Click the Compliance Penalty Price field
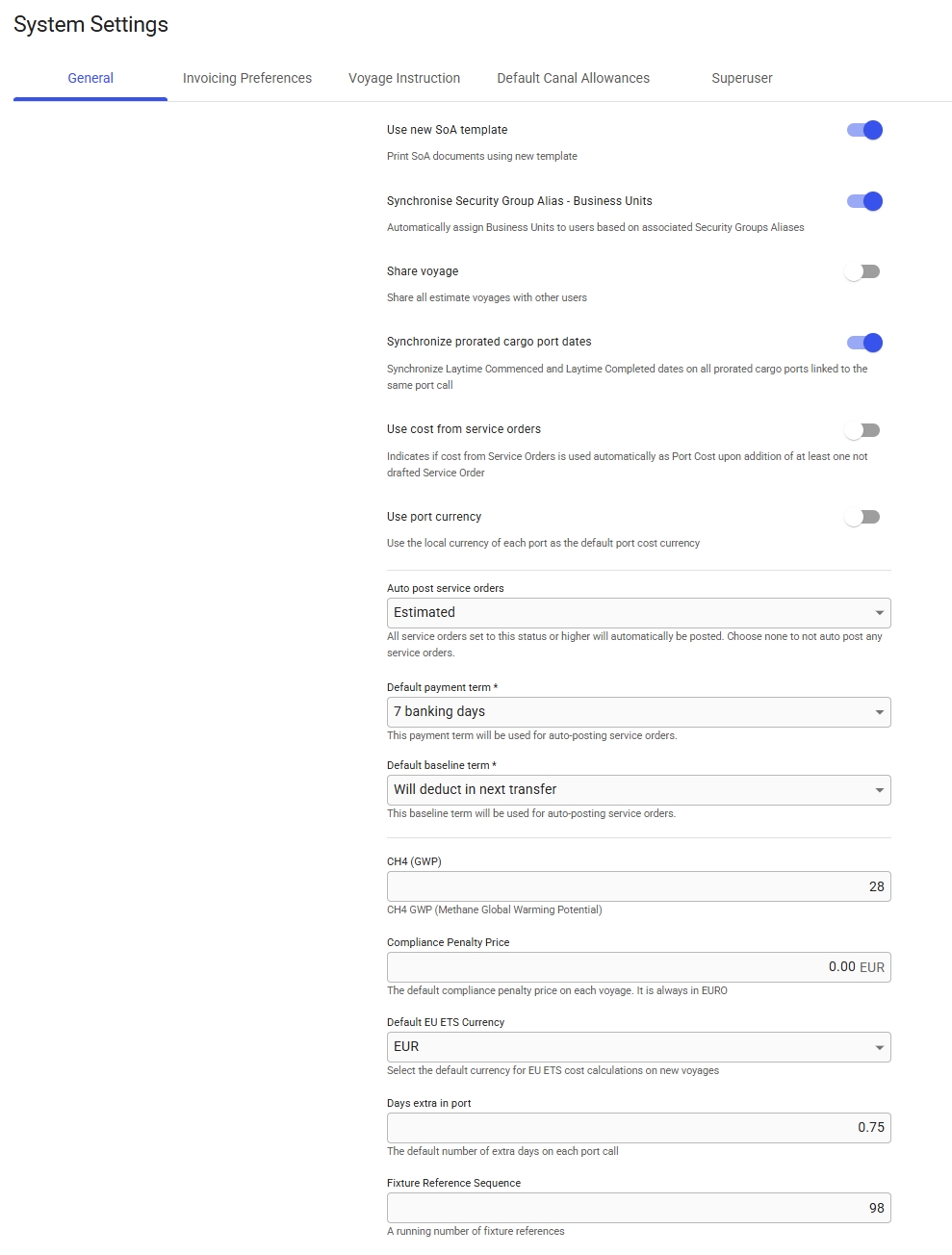Image resolution: width=952 pixels, height=1255 pixels. (x=638, y=967)
